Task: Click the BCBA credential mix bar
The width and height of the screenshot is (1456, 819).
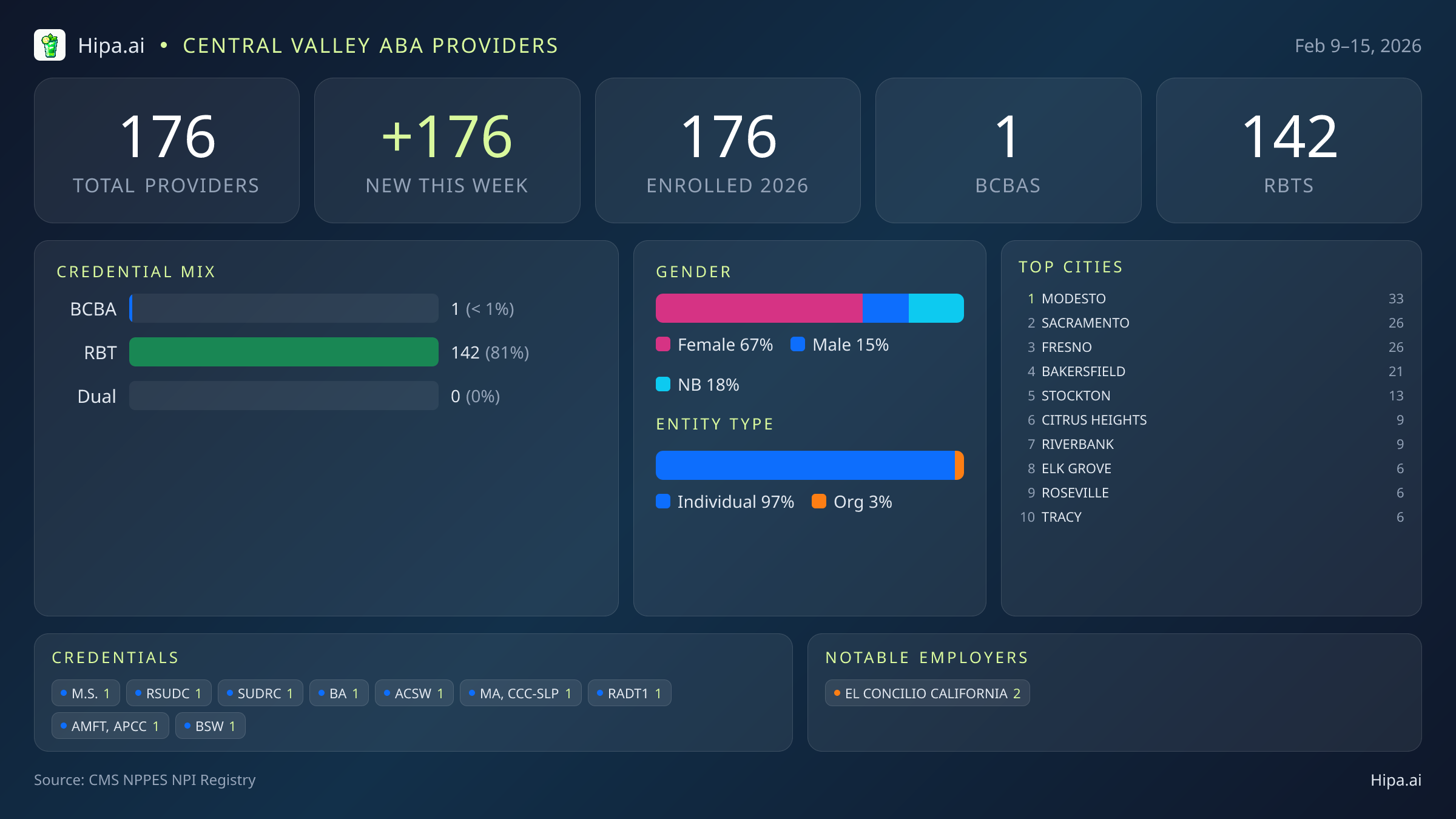Action: coord(283,309)
